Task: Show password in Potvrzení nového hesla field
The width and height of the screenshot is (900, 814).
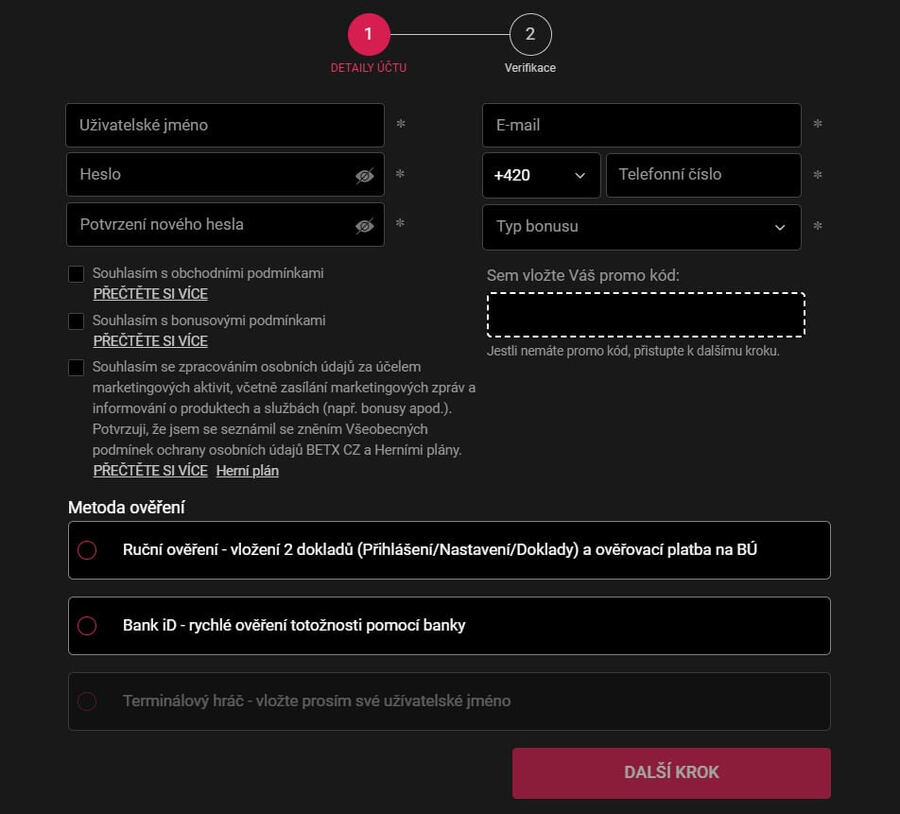Action: [x=364, y=226]
